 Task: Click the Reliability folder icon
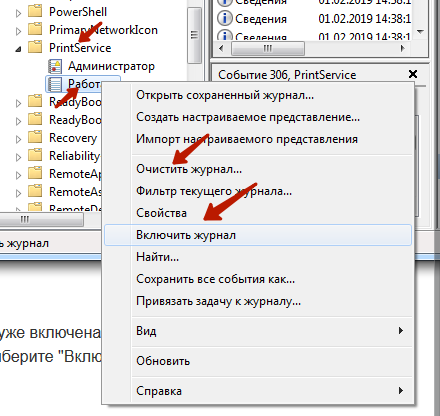[35, 155]
